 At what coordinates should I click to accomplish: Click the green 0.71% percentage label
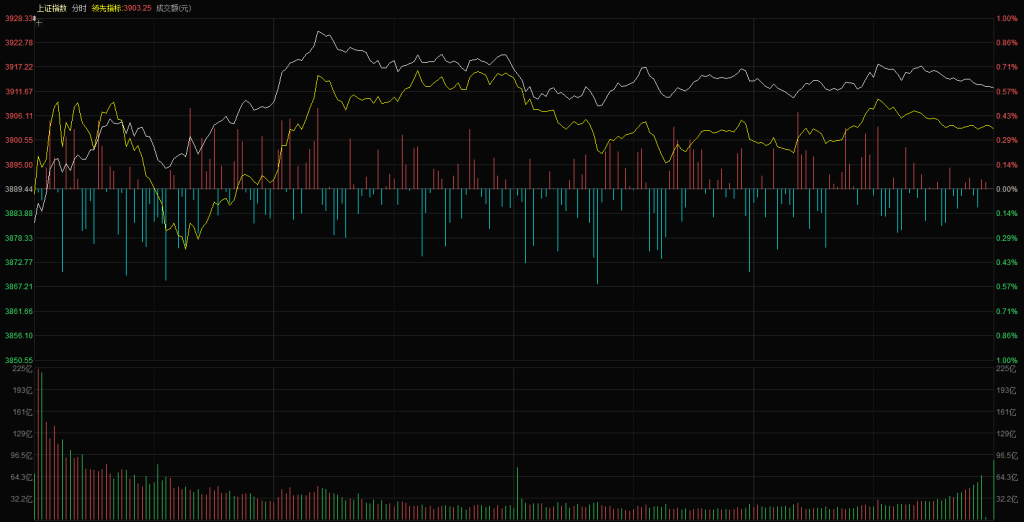pyautogui.click(x=1006, y=311)
